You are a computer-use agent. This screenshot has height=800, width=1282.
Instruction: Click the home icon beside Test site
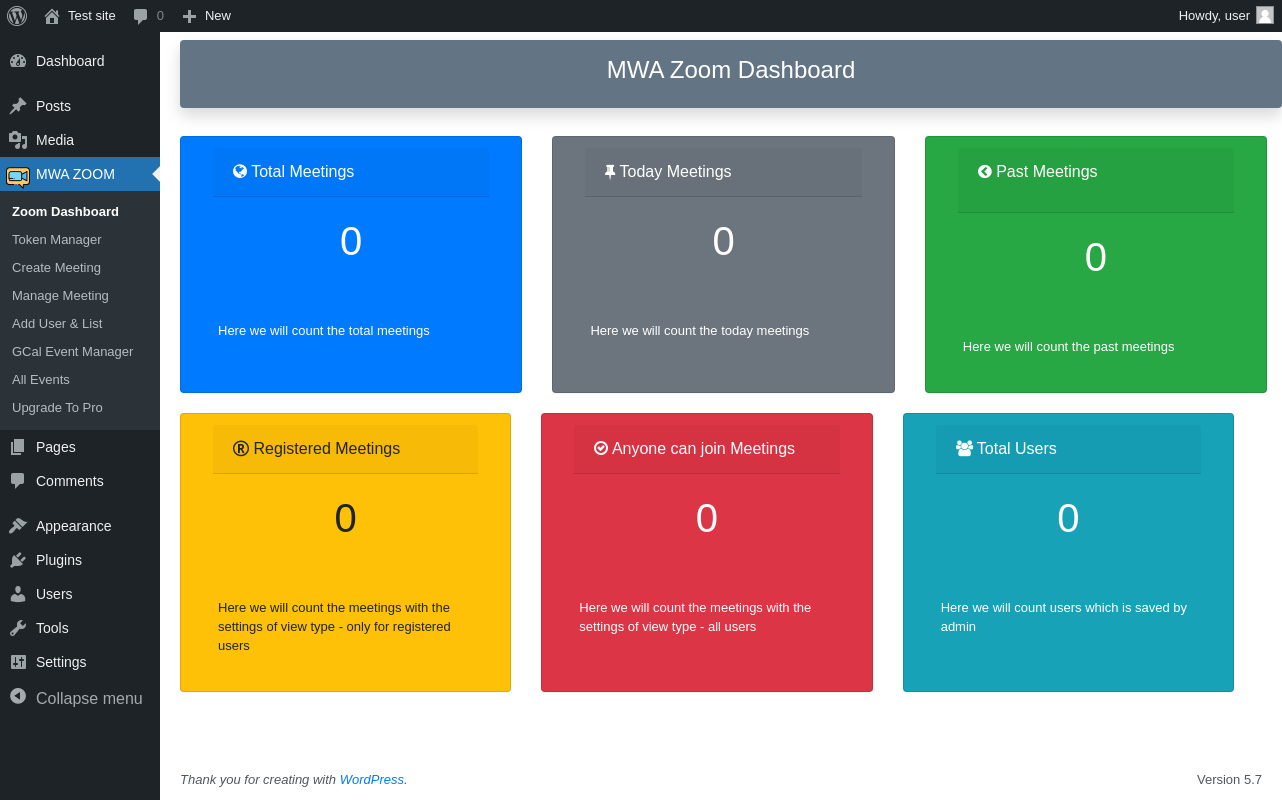pos(52,16)
